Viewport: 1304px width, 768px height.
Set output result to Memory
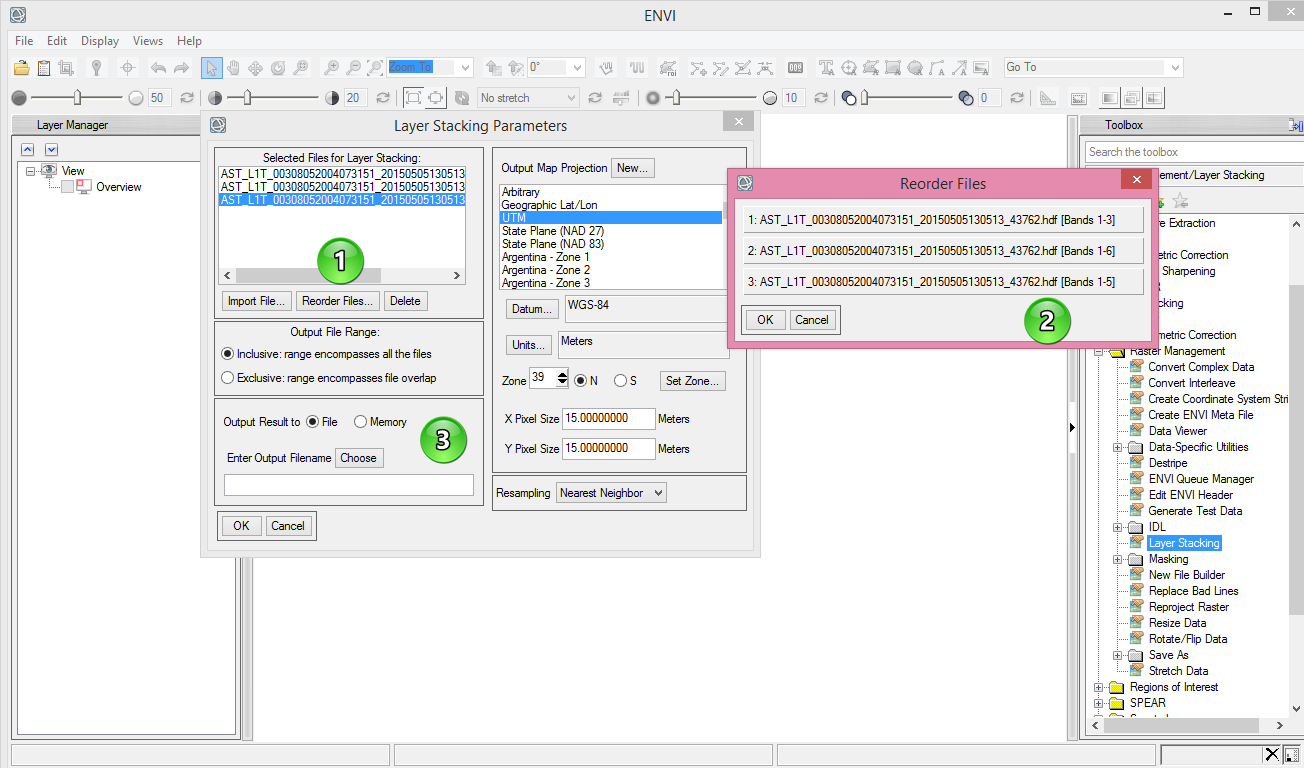360,422
